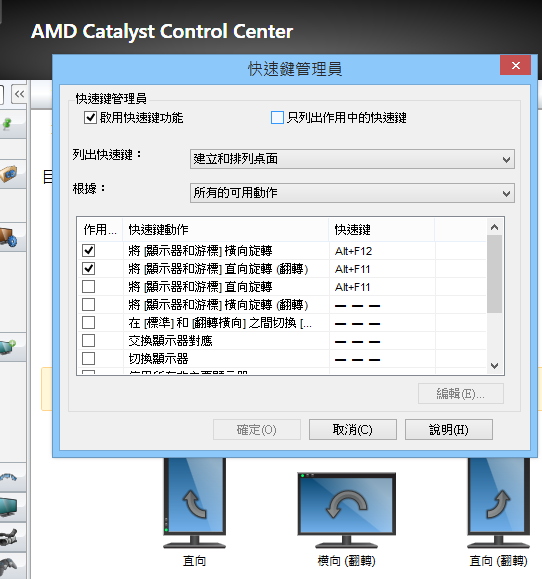Click the 作用 column header
Viewport: 542px width, 579px height.
point(100,230)
